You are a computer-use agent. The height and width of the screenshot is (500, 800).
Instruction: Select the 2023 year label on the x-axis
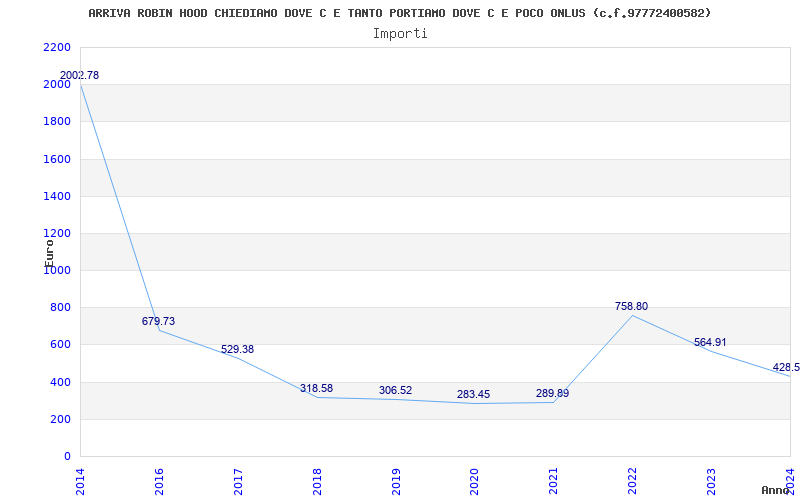click(712, 481)
